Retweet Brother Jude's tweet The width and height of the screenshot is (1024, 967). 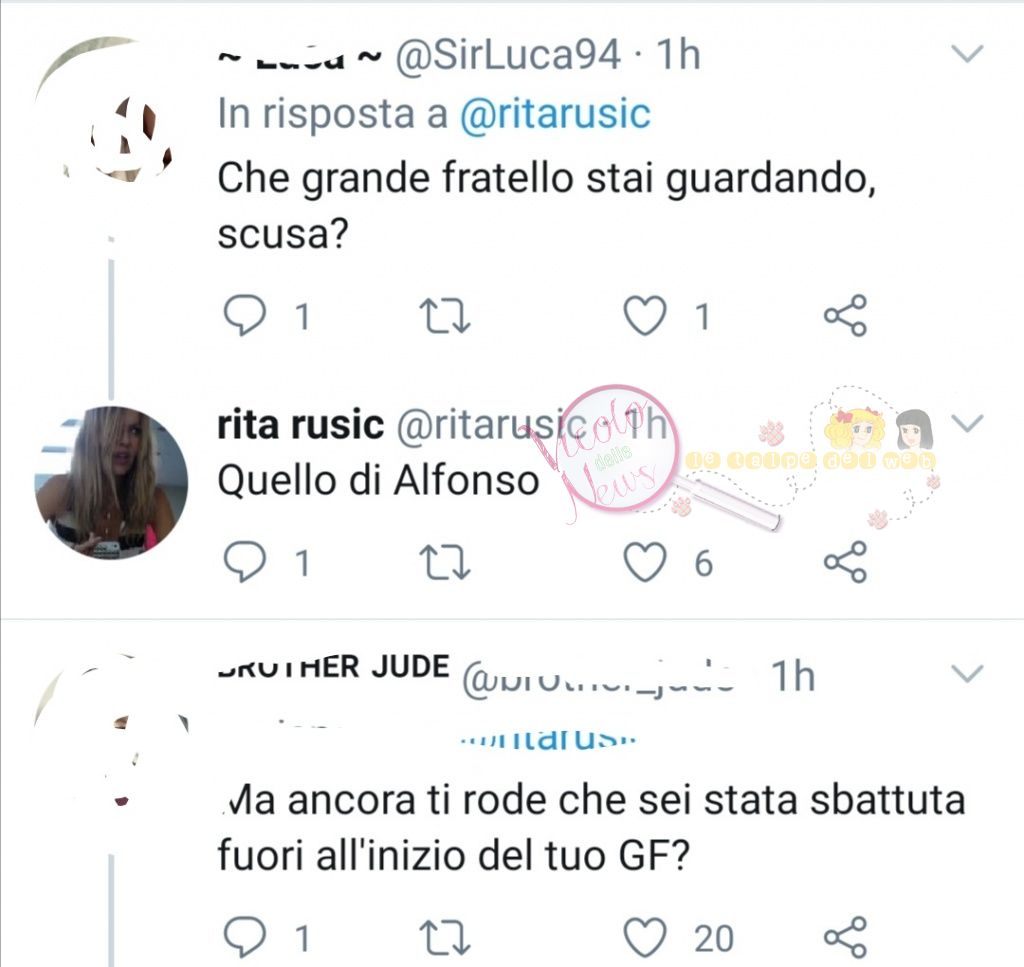click(445, 938)
